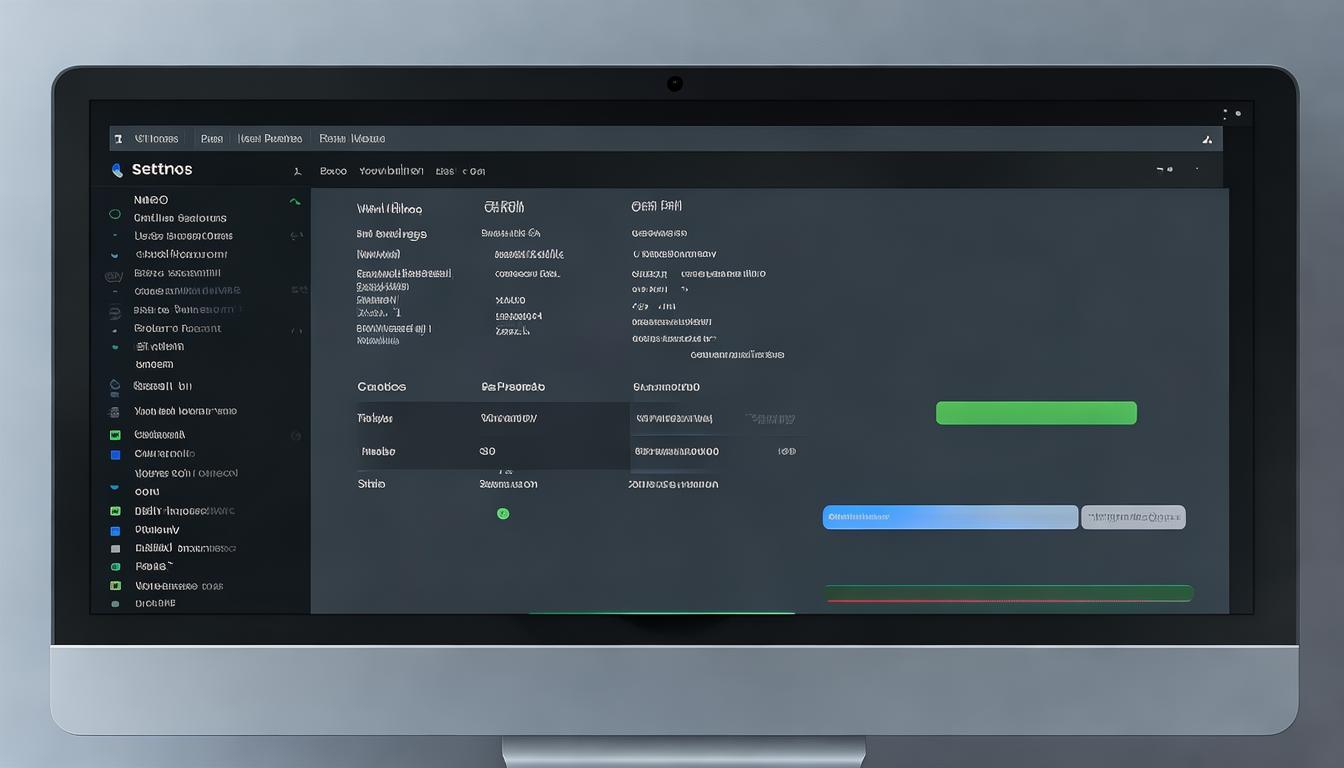1344x768 pixels.
Task: Click the gray button beside the blue bar
Action: [1133, 517]
